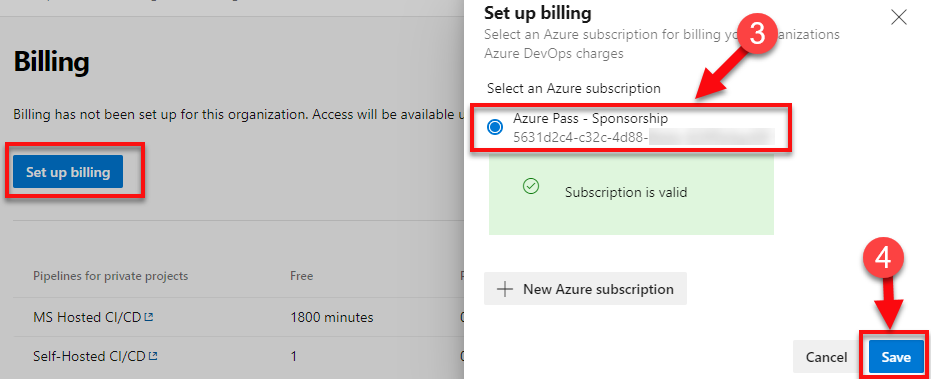Open the Self-Hosted CI/CD link
This screenshot has height=379, width=931.
pos(90,356)
